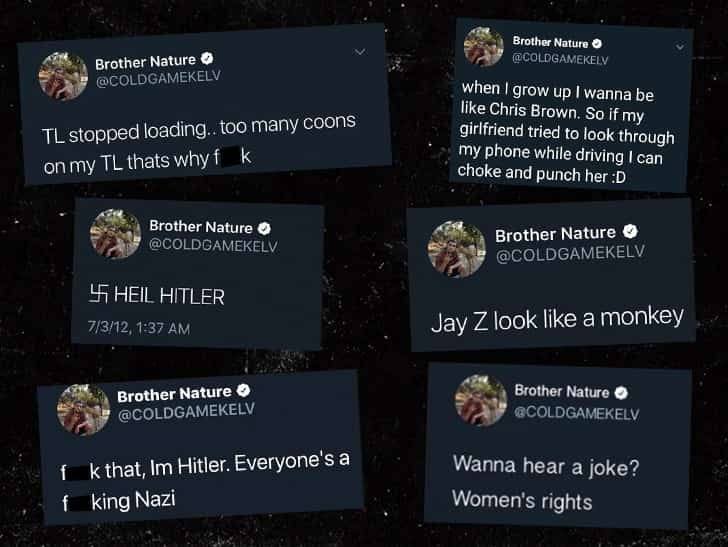Click the Brother Nature name on the Chris Brown tweet
728x547 pixels.
click(550, 42)
